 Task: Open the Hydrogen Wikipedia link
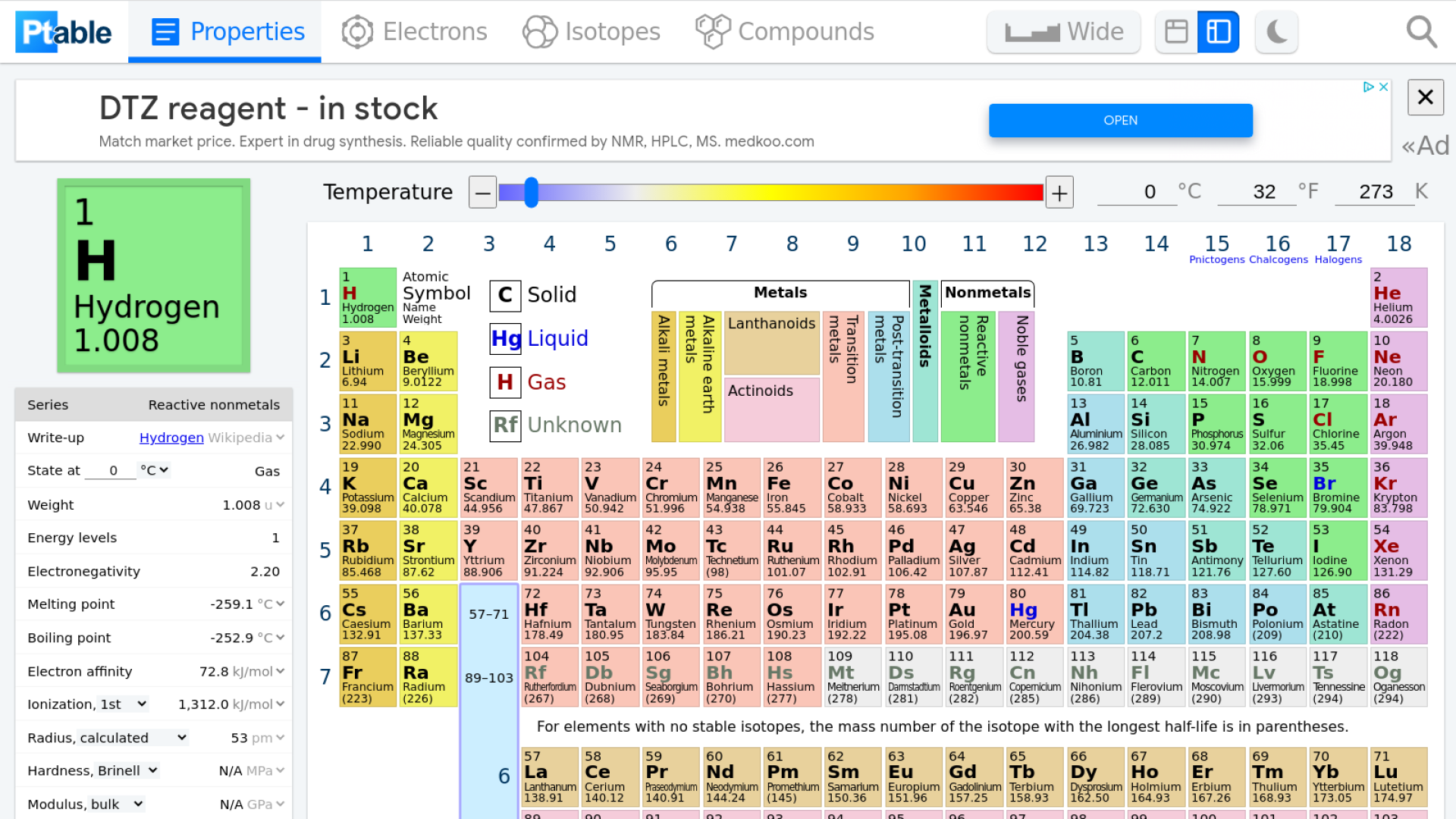(172, 438)
